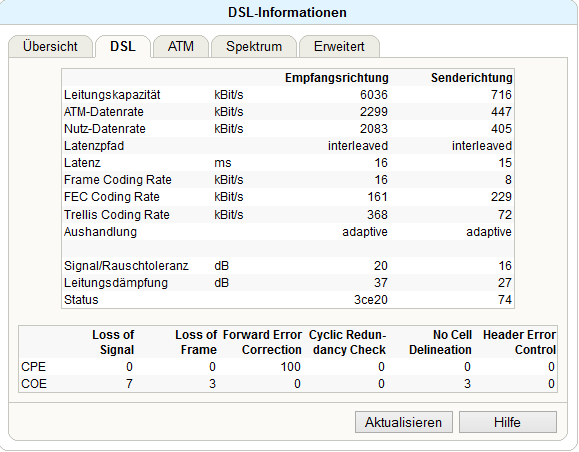Open the Spektrum tab
The height and width of the screenshot is (452, 579).
point(254,47)
